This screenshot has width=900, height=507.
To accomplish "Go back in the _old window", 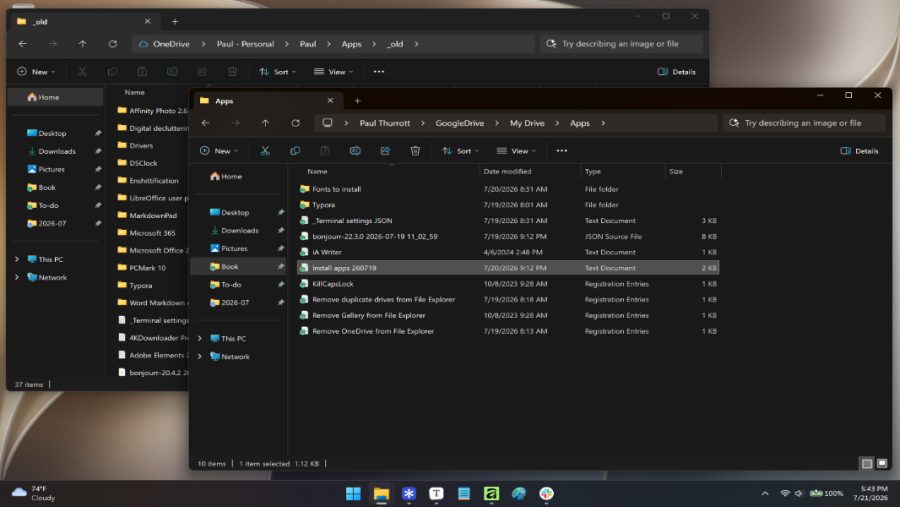I will (23, 44).
